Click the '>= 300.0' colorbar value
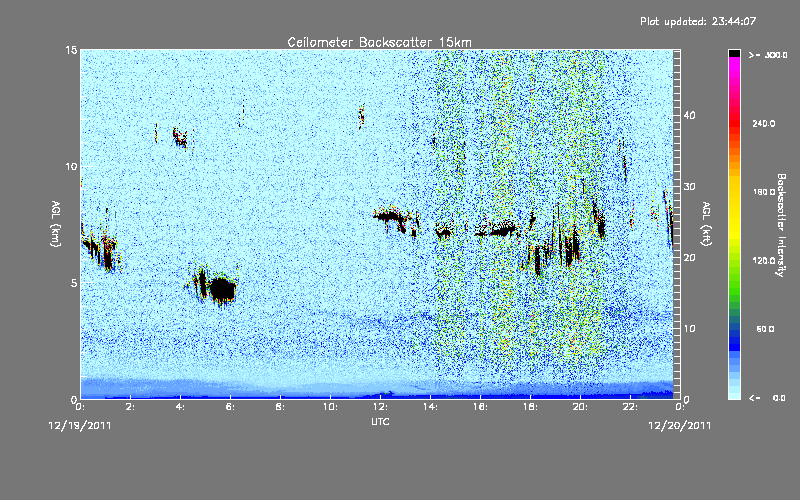Viewport: 800px width, 500px height. (x=768, y=55)
